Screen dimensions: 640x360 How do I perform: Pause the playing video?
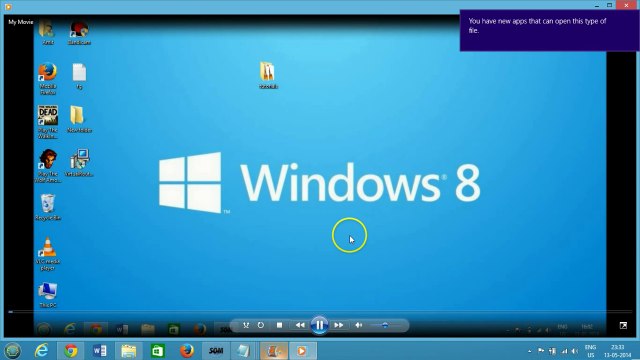(320, 325)
